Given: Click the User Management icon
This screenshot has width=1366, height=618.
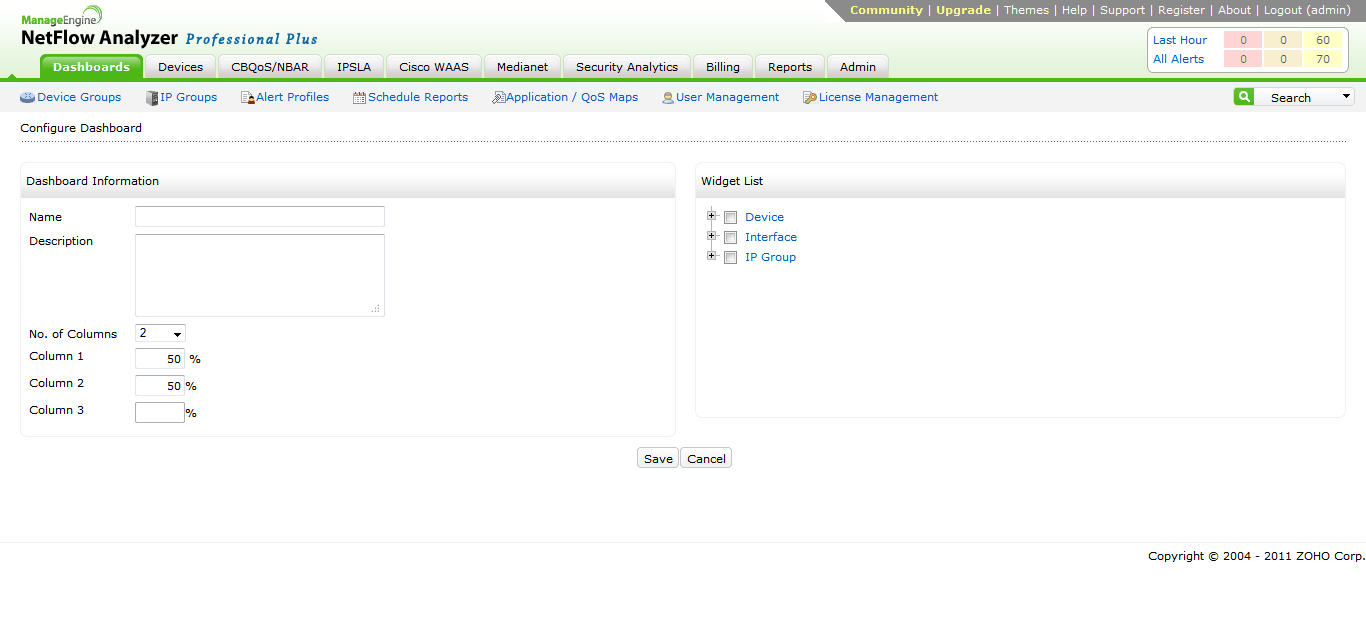Looking at the screenshot, I should click(668, 98).
